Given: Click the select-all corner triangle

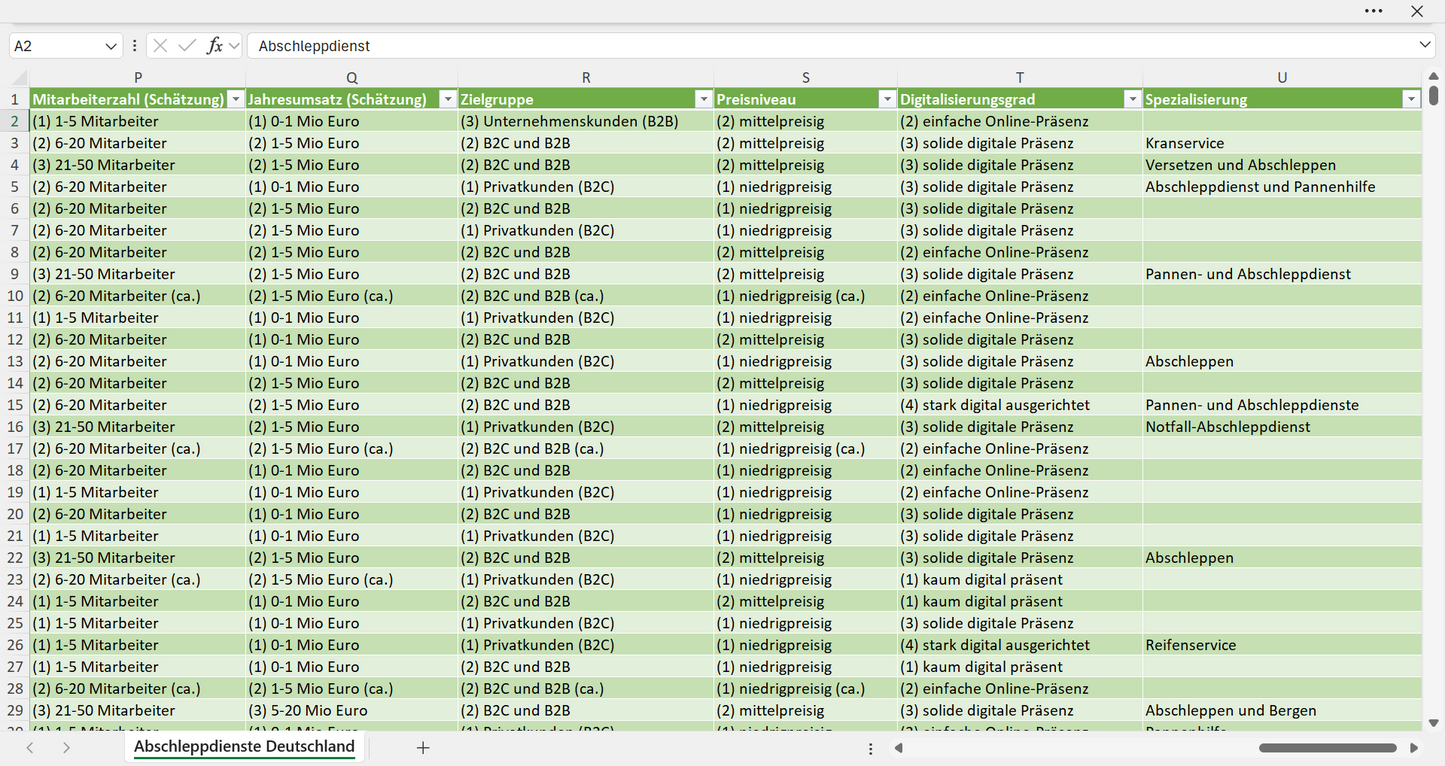Looking at the screenshot, I should 18,78.
